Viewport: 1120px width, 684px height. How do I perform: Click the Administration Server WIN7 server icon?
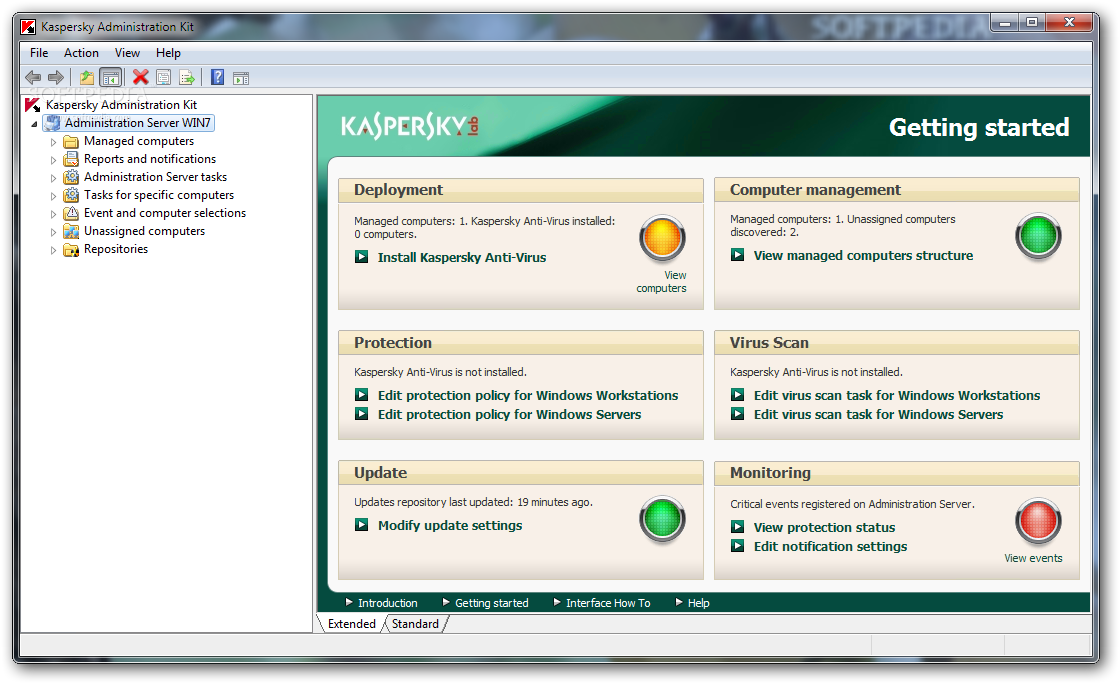(x=52, y=123)
